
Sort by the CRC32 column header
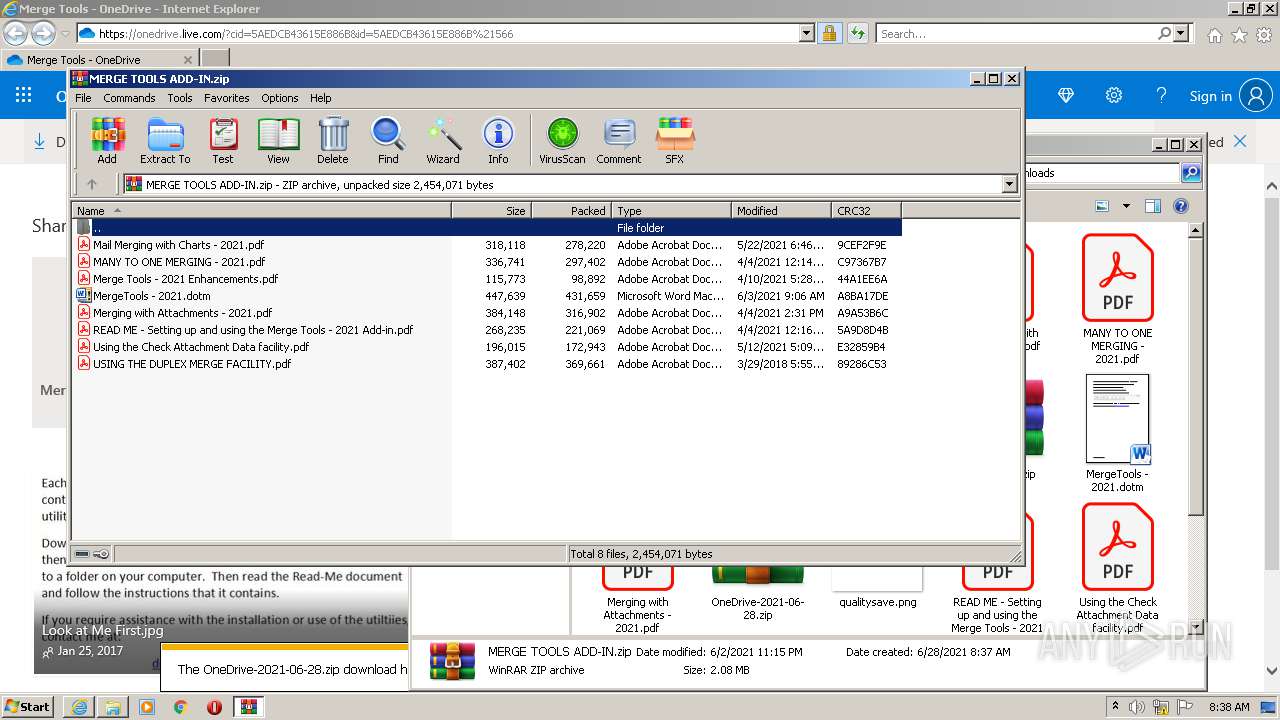pyautogui.click(x=866, y=210)
